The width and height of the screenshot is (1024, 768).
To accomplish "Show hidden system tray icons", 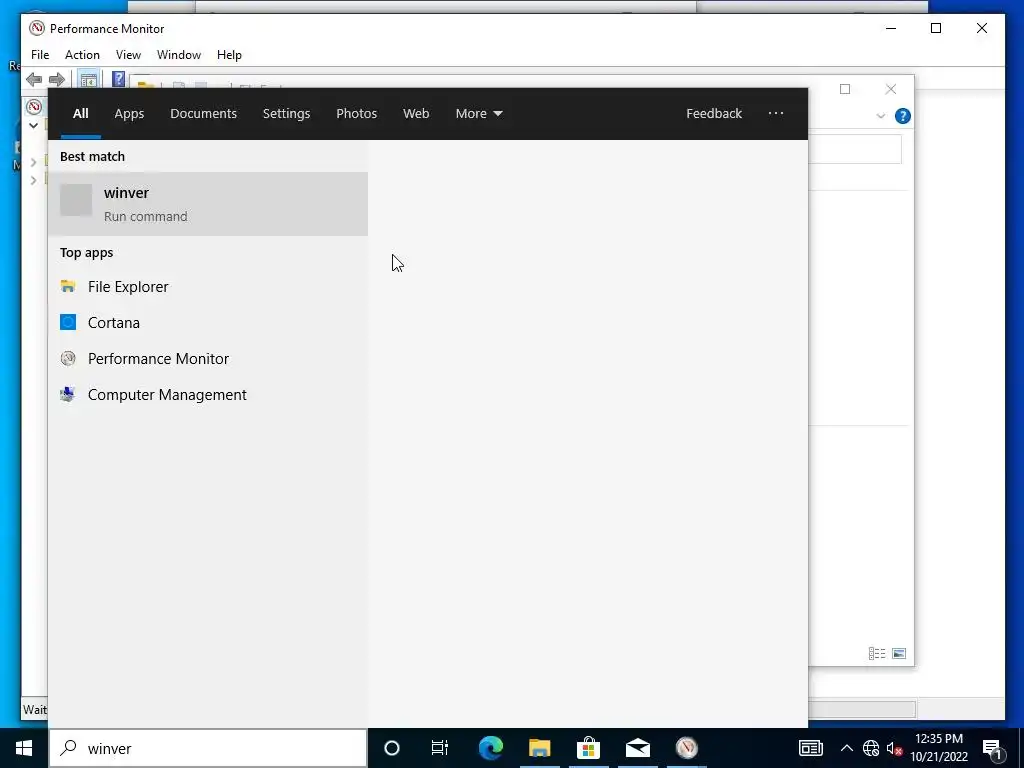I will click(846, 748).
